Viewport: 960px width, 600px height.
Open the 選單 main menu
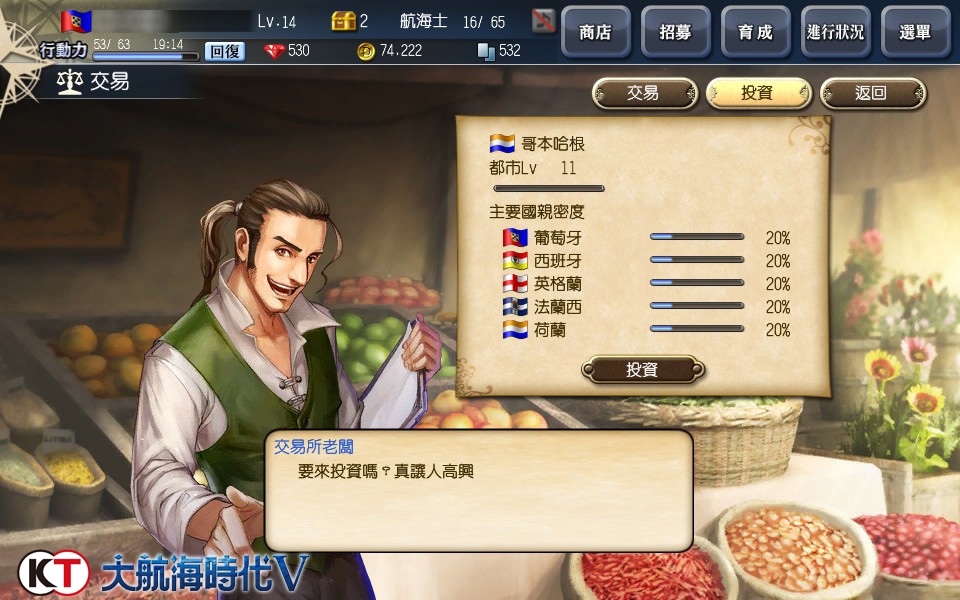(x=915, y=32)
